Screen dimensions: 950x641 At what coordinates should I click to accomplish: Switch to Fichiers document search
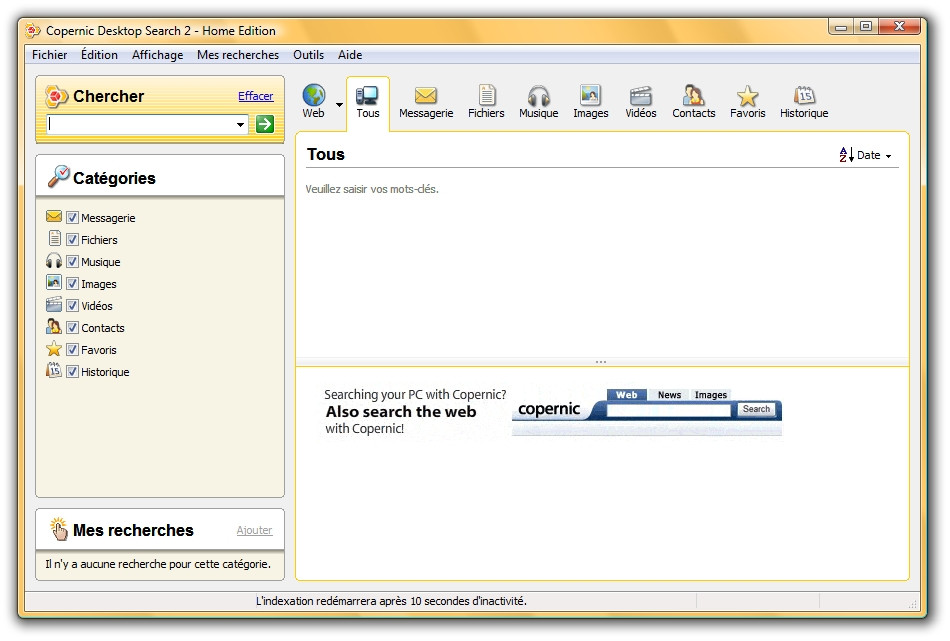(x=486, y=97)
